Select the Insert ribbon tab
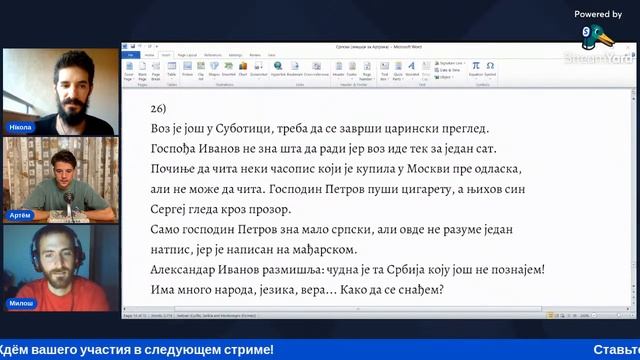This screenshot has width=640, height=360. click(x=166, y=55)
